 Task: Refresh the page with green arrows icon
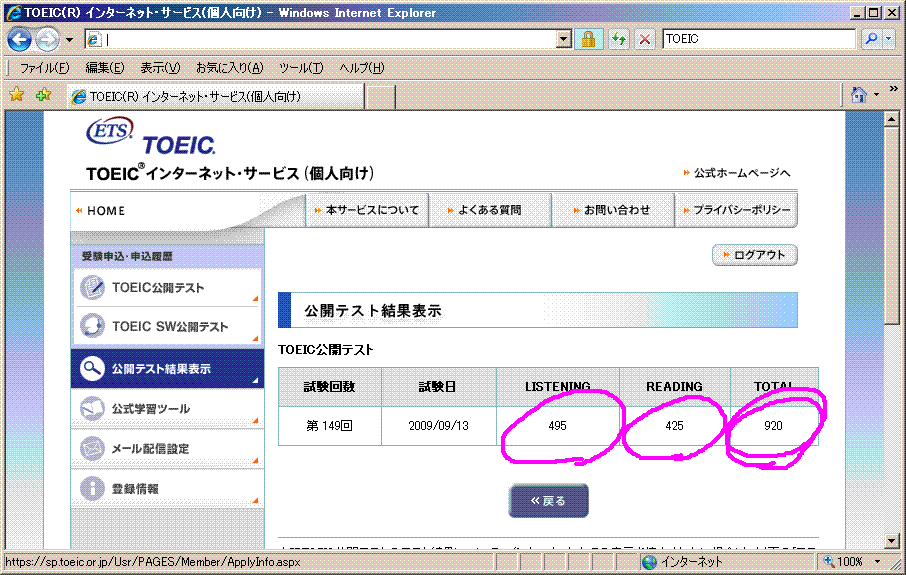click(x=619, y=39)
